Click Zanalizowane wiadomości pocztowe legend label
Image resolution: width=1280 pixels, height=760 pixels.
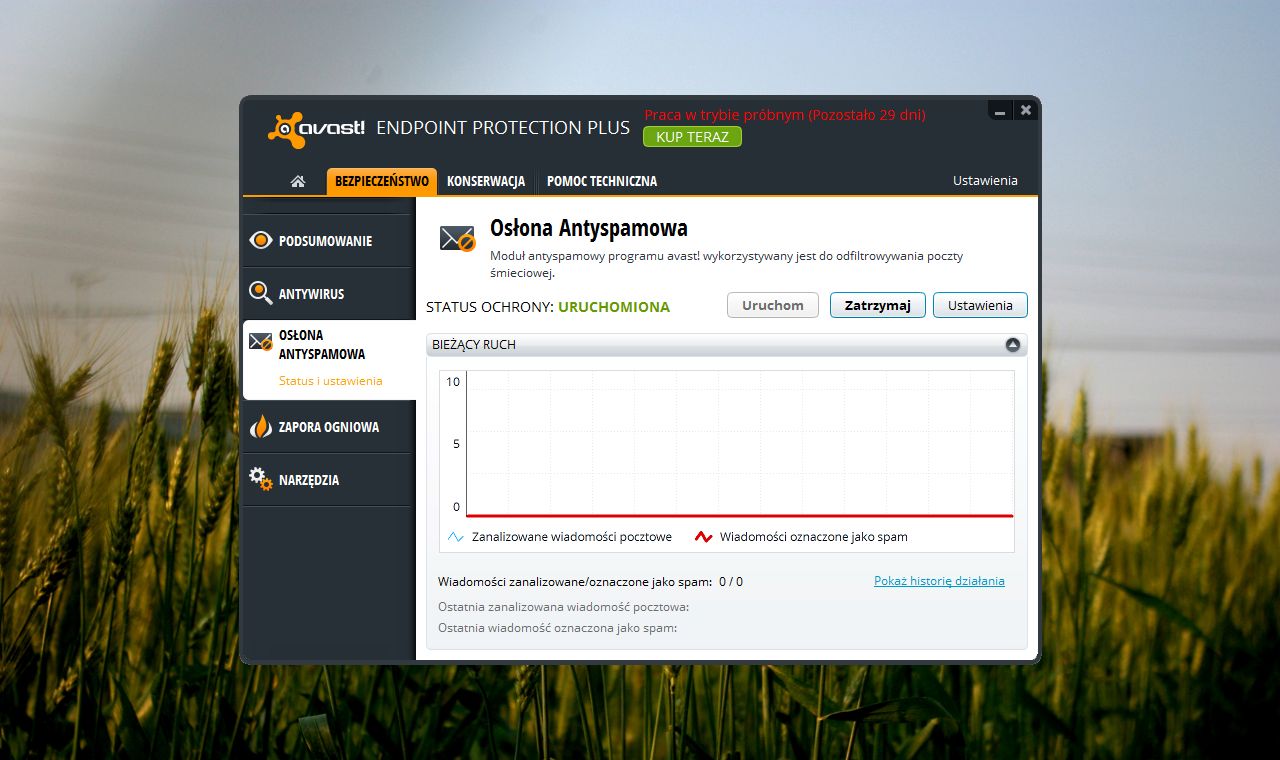[572, 537]
